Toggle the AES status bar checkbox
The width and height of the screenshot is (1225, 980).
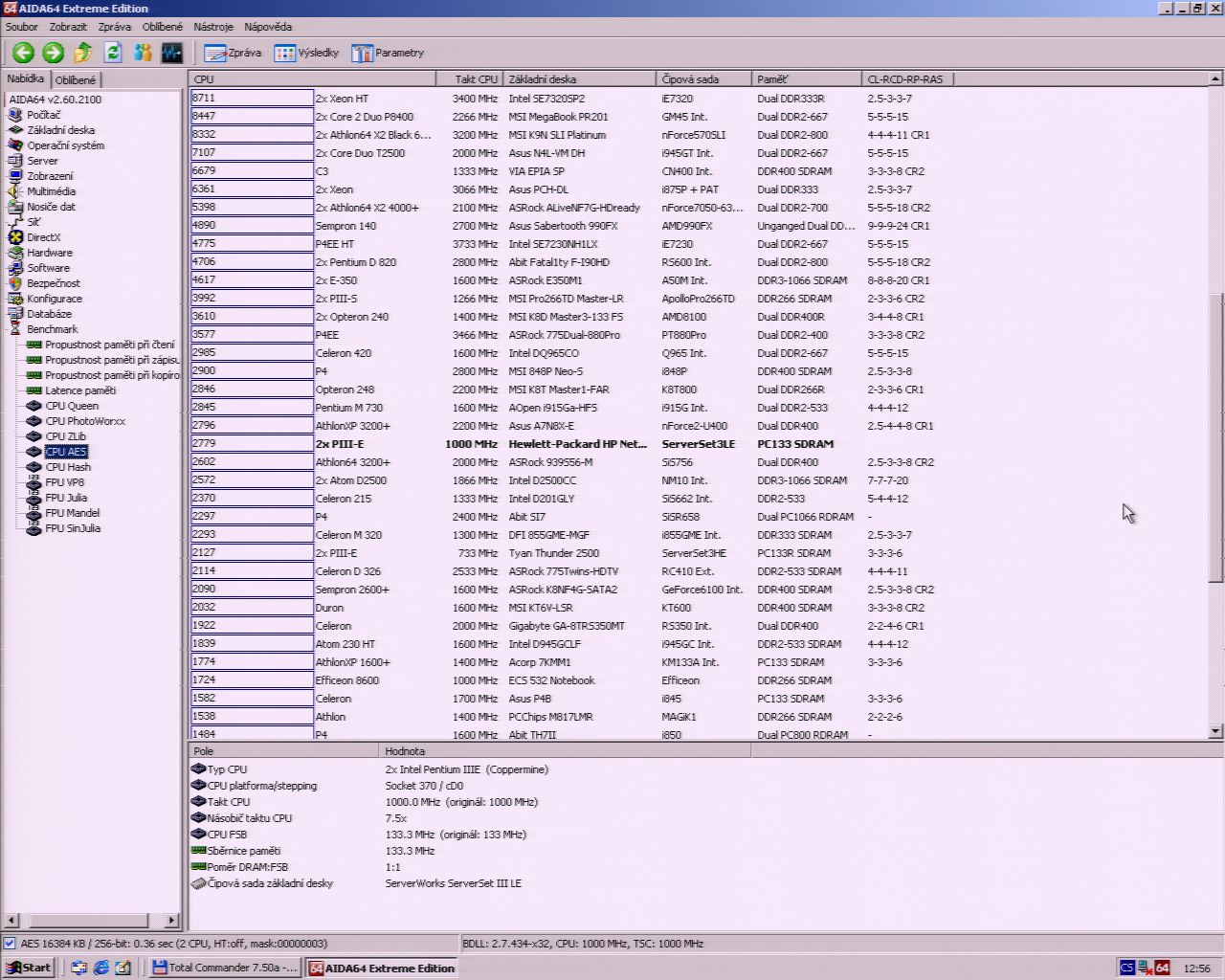(10, 944)
